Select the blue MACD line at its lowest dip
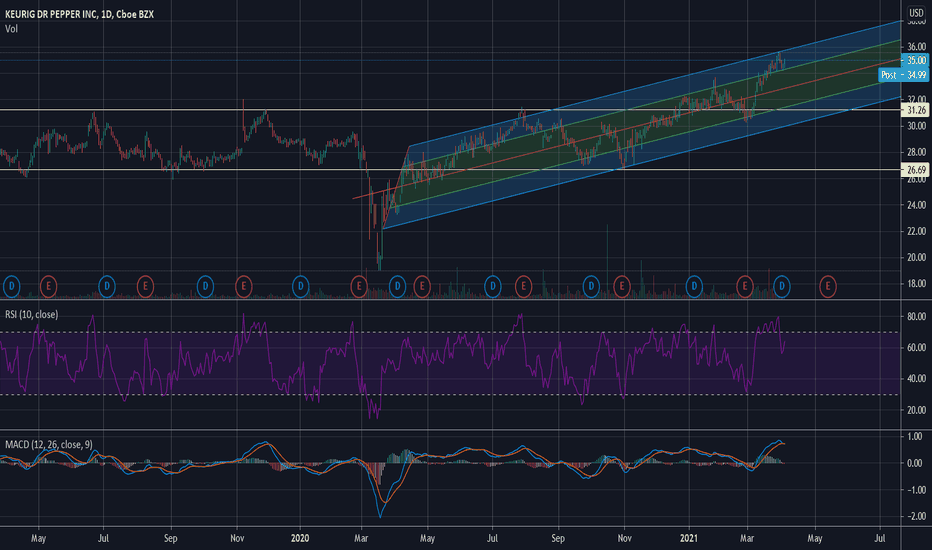The width and height of the screenshot is (932, 550). [380, 515]
